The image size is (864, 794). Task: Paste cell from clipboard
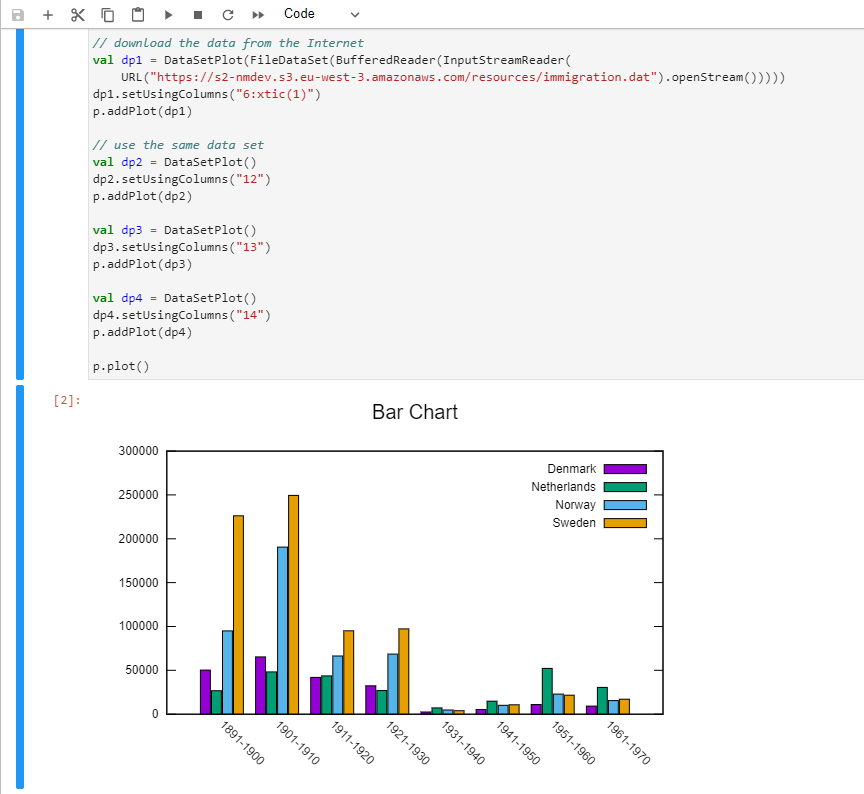pos(137,14)
